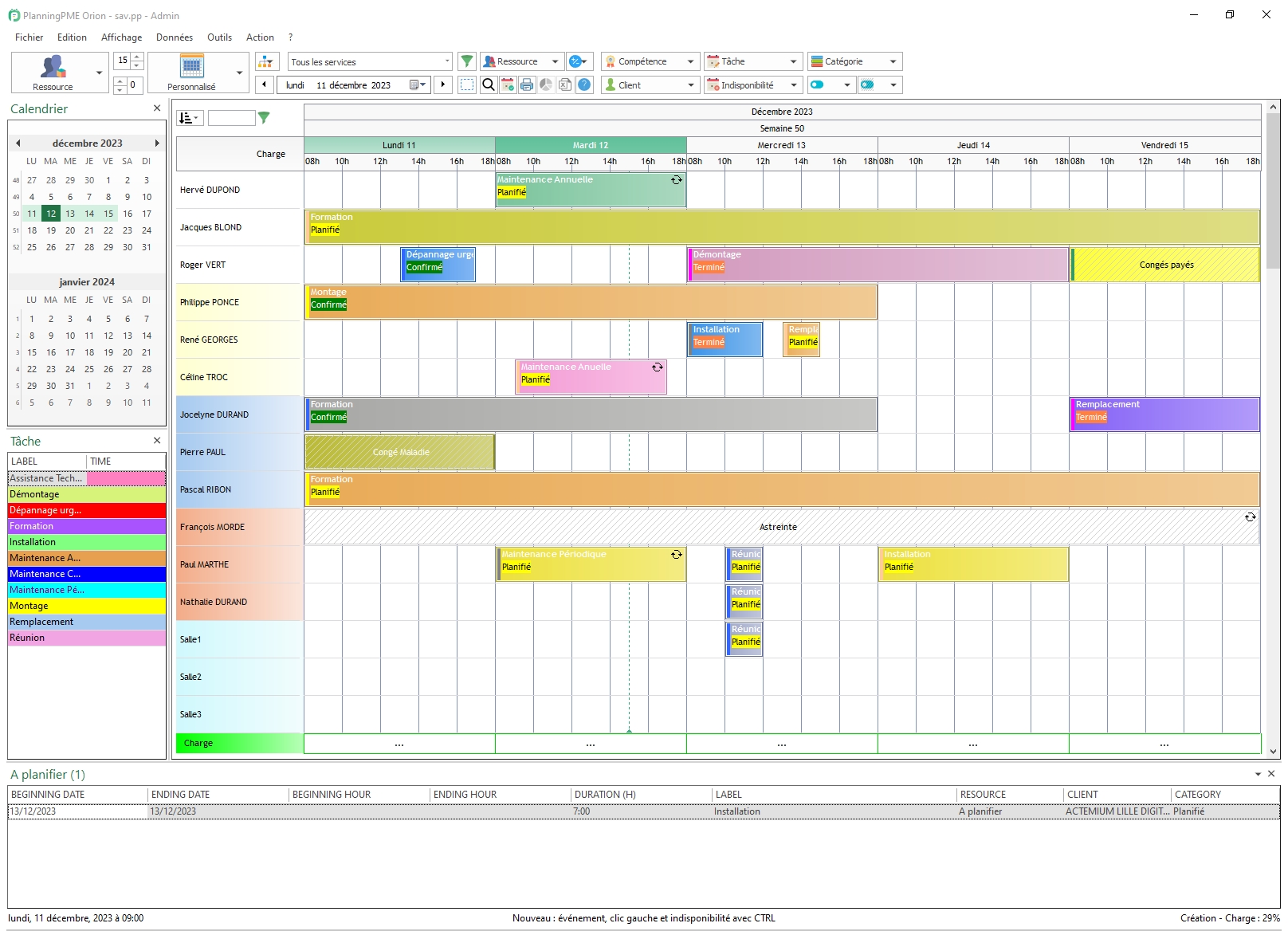Click the dashed selection rectangle icon
This screenshot has height=931, width=1288.
point(468,84)
